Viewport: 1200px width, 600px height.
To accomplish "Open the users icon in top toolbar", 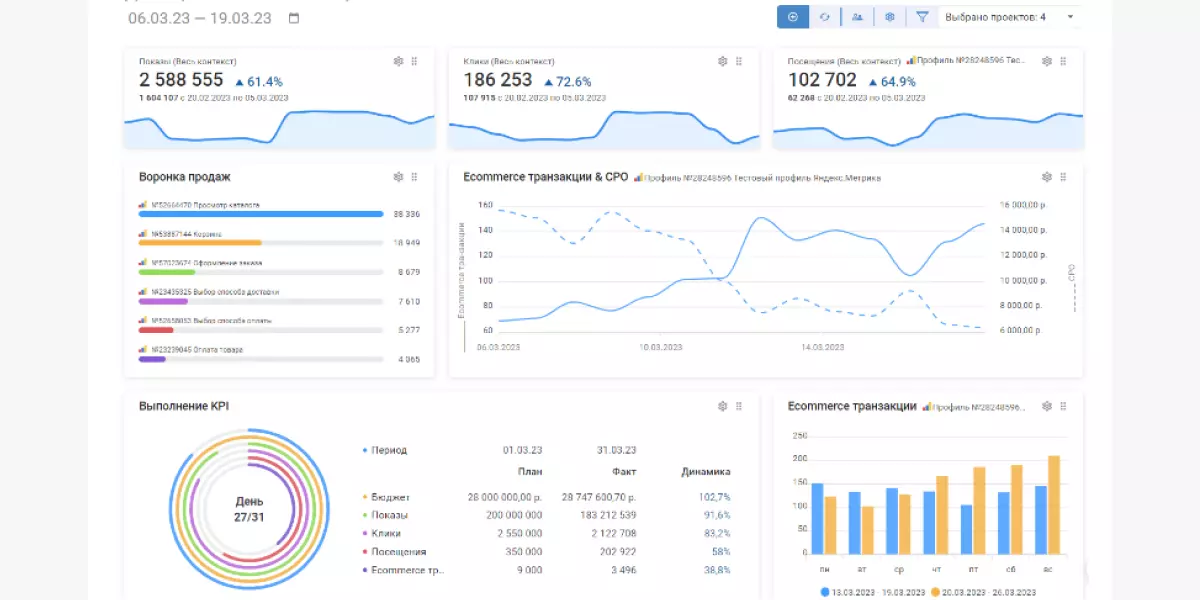I will point(857,17).
